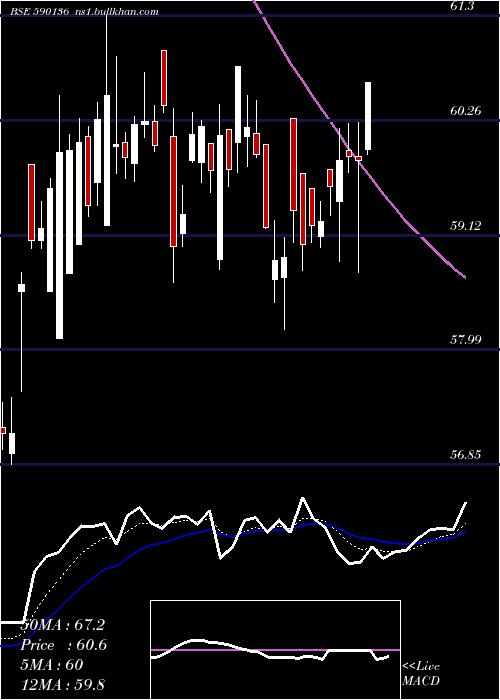The image size is (500, 700).
Task: Select the 56.85 price level label
Action: pyautogui.click(x=466, y=455)
